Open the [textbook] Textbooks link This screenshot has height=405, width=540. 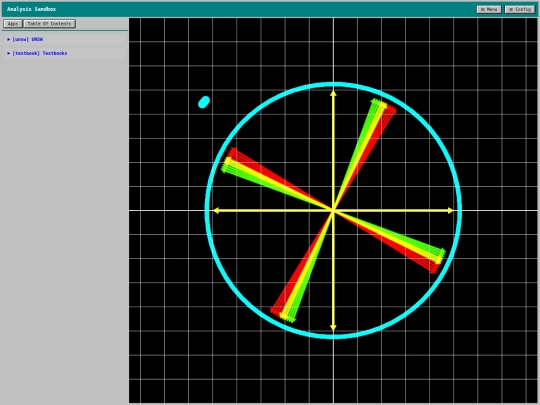pos(40,53)
